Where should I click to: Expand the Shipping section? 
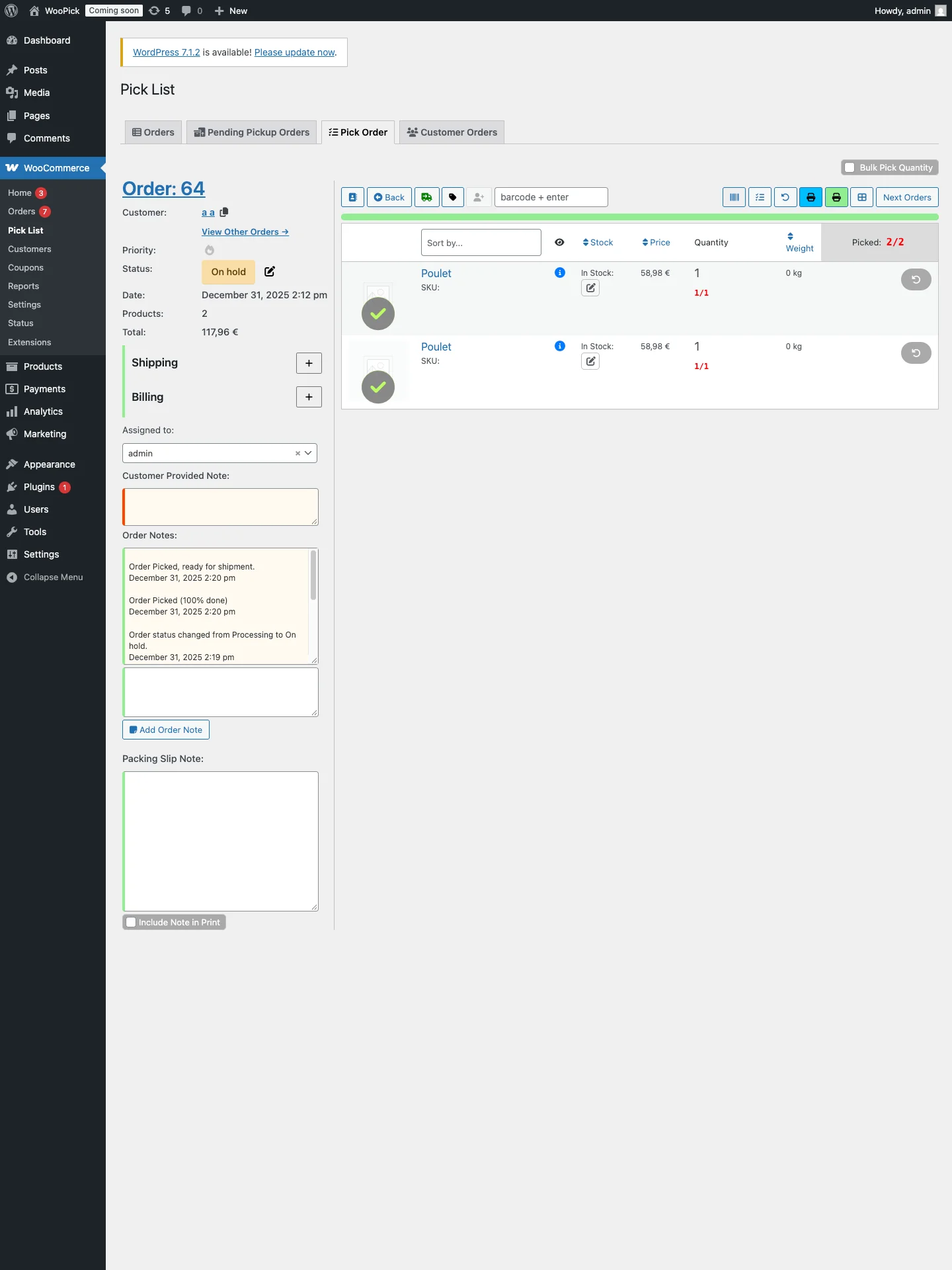(309, 363)
